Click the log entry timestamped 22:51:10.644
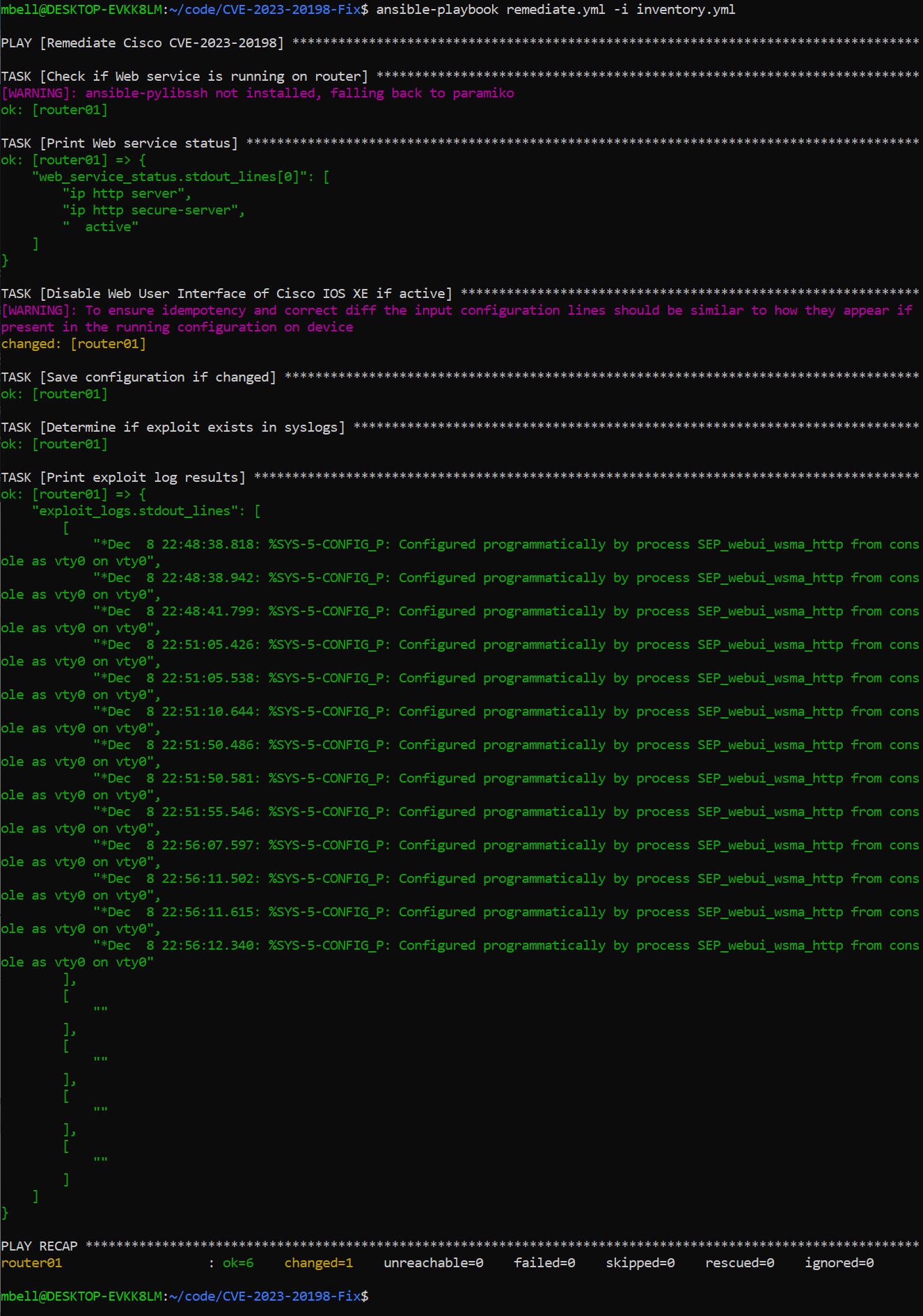The image size is (923, 1316). [x=460, y=720]
